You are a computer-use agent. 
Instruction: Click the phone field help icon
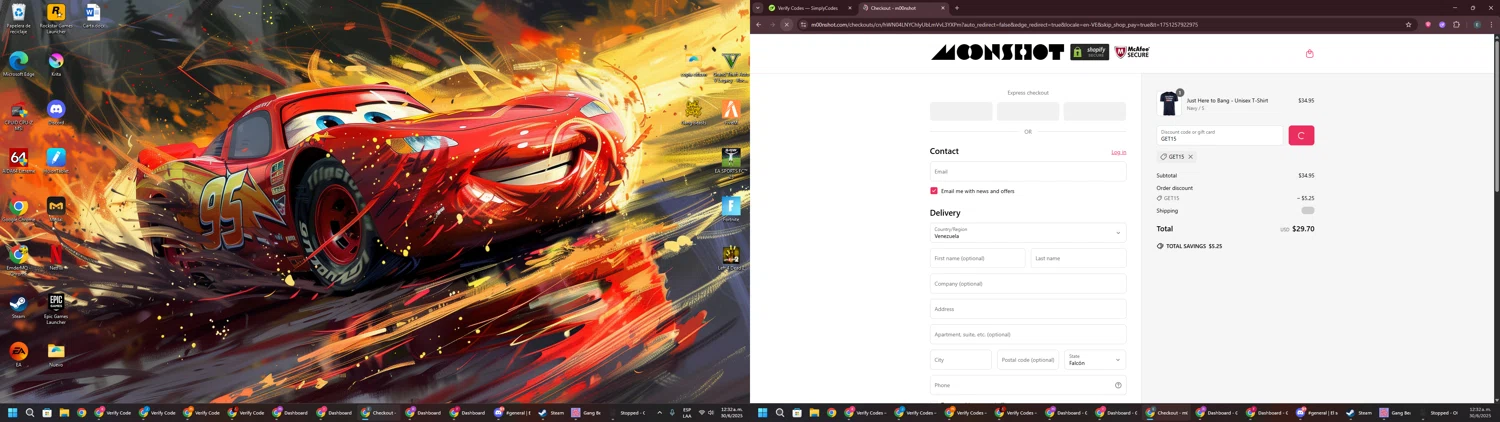point(1118,385)
